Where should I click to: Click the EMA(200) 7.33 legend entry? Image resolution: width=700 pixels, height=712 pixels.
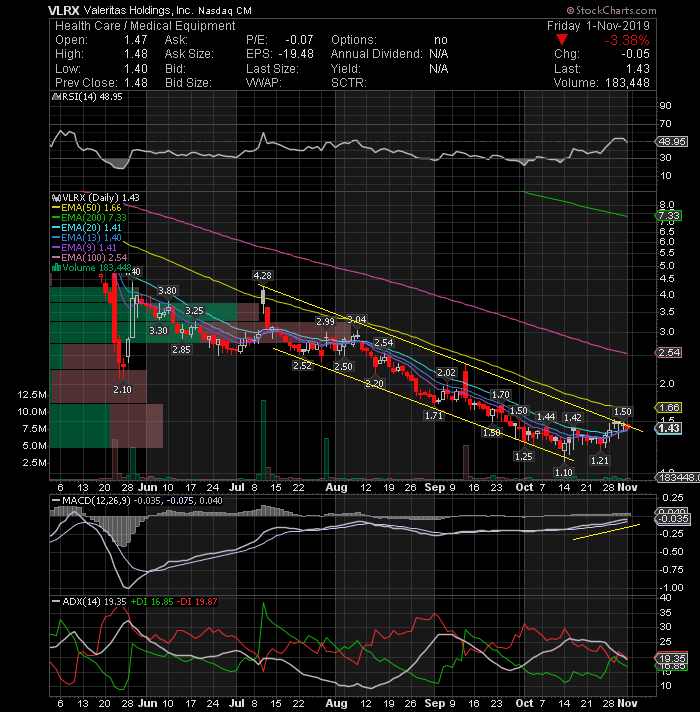tap(89, 218)
